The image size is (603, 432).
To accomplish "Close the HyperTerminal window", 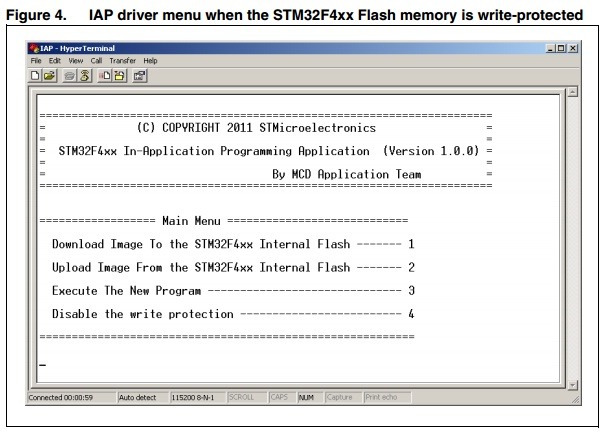I will tap(573, 48).
